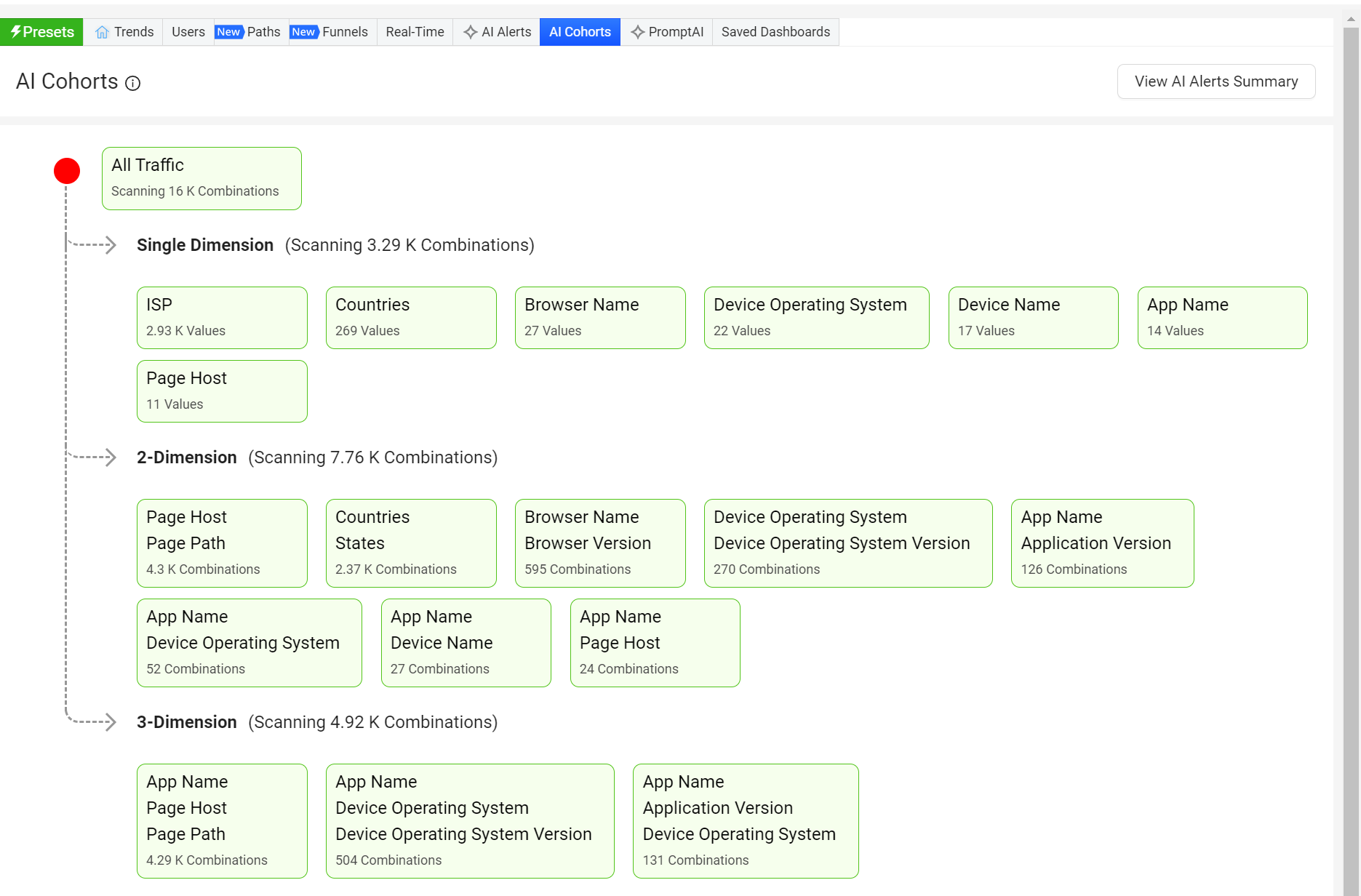Click the vertical scrollbar on the right

[x=1351, y=436]
